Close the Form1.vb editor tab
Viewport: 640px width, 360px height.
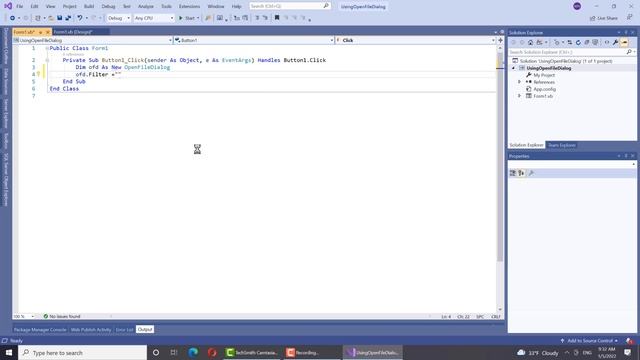pyautogui.click(x=47, y=32)
